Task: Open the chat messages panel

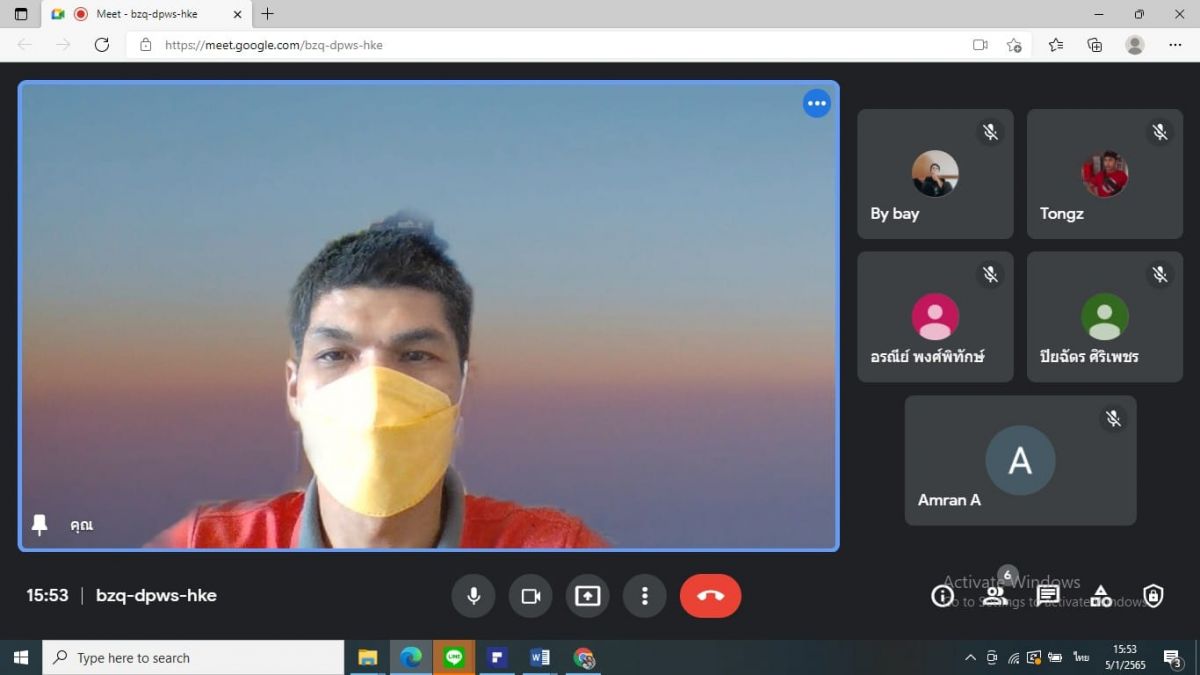Action: [x=1047, y=596]
